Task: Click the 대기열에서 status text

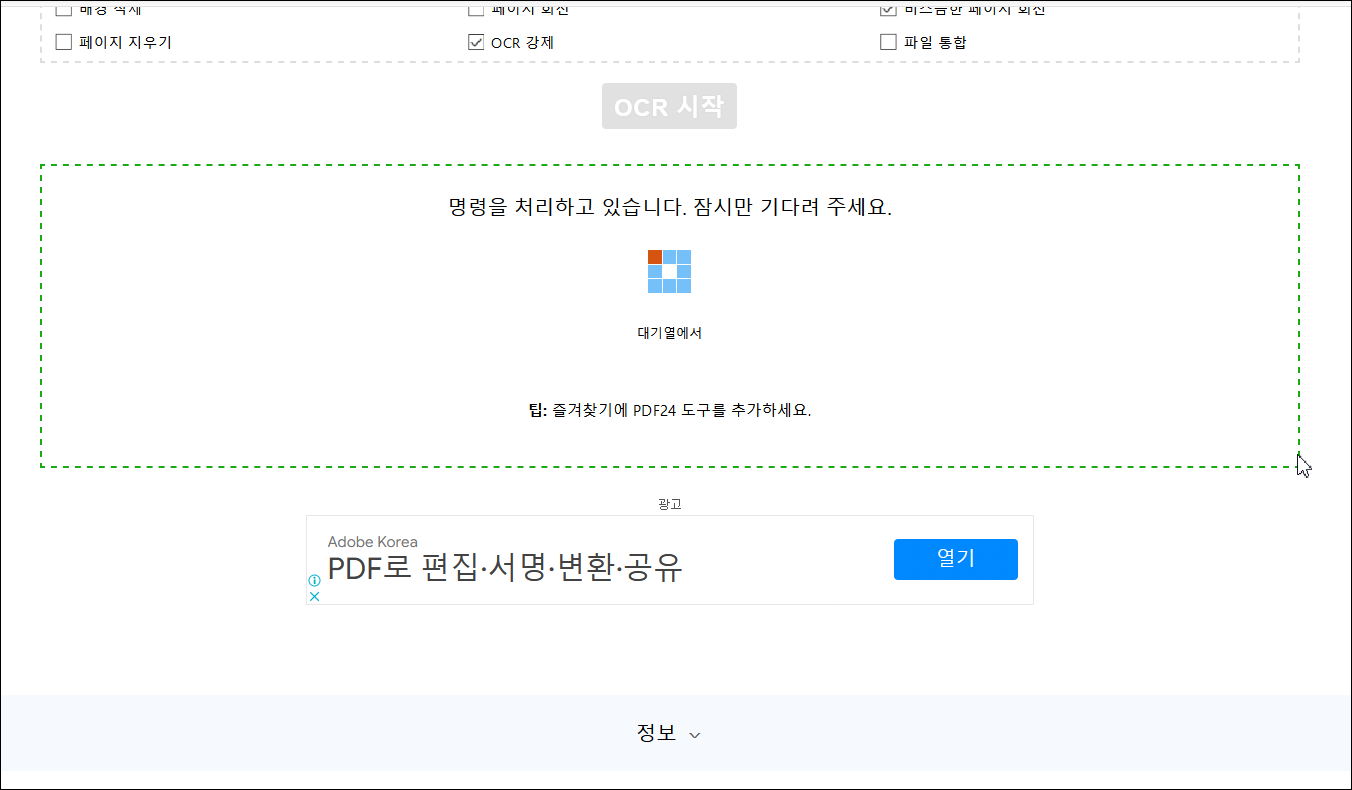Action: 669,333
